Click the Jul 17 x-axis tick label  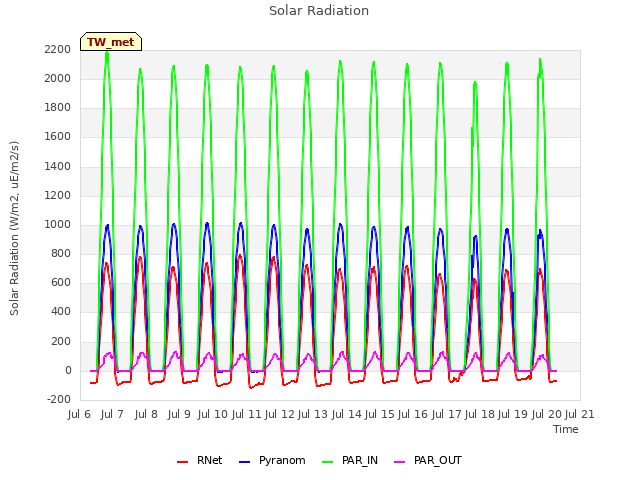click(447, 414)
